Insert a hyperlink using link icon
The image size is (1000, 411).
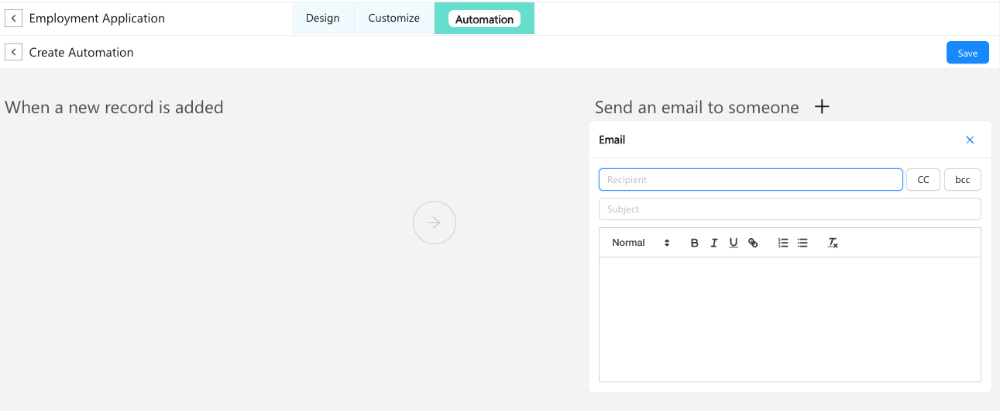[x=753, y=243]
